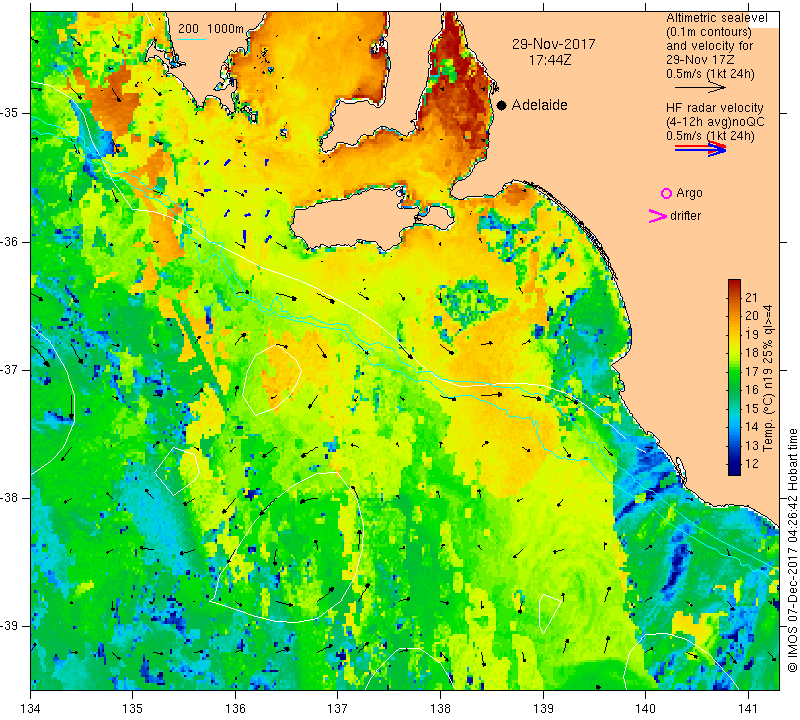Image resolution: width=800 pixels, height=720 pixels.
Task: Click the cyan 200m contour legend line
Action: click(192, 38)
